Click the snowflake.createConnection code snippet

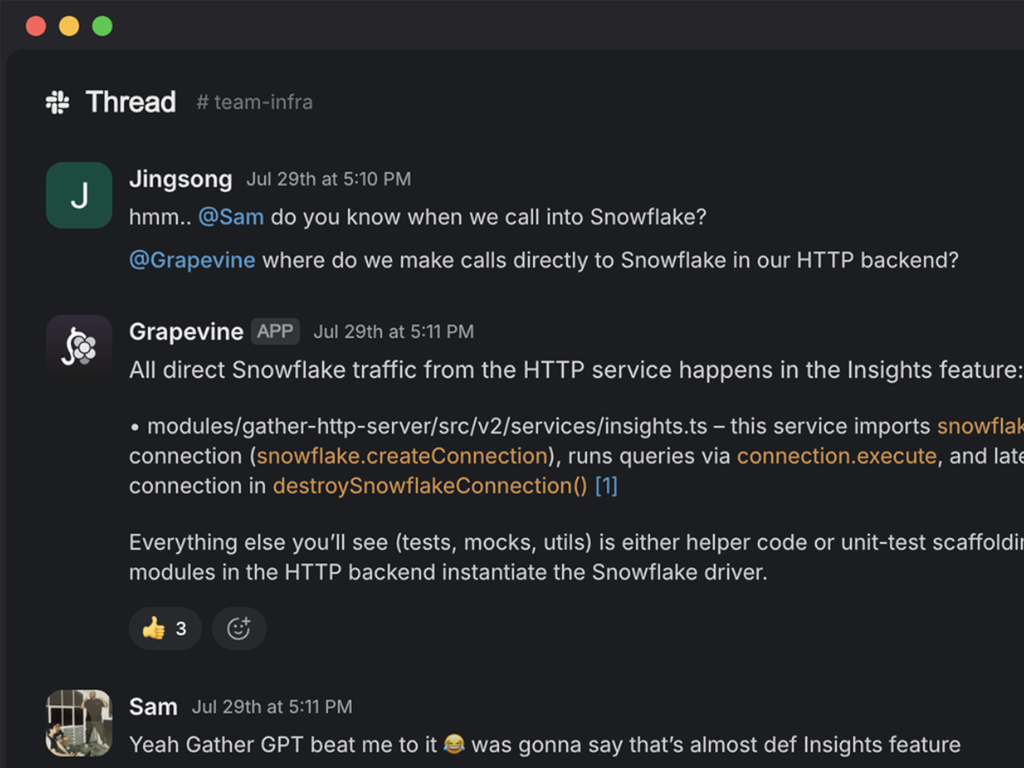(402, 456)
